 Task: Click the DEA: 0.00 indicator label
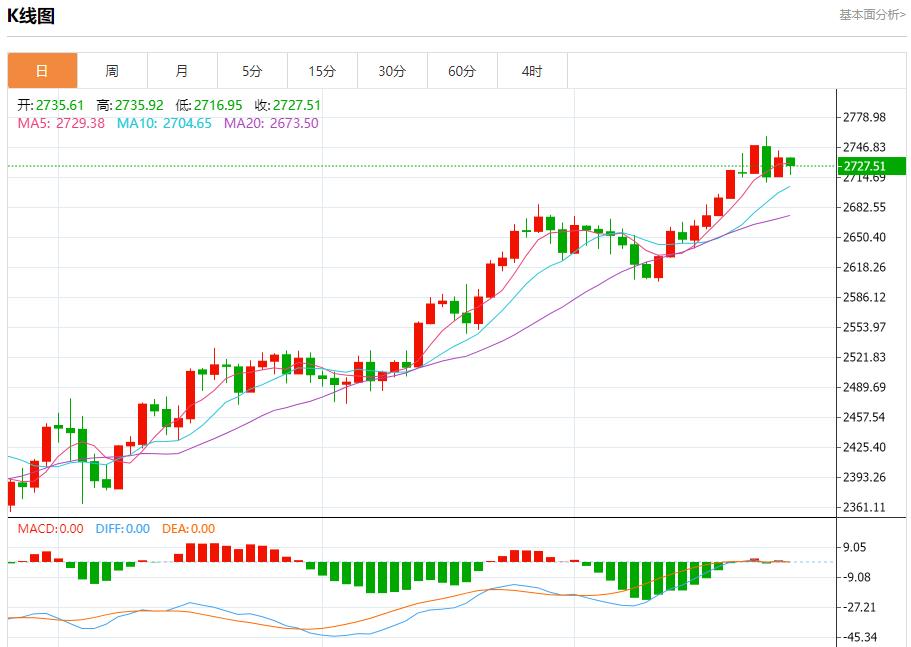(x=188, y=529)
